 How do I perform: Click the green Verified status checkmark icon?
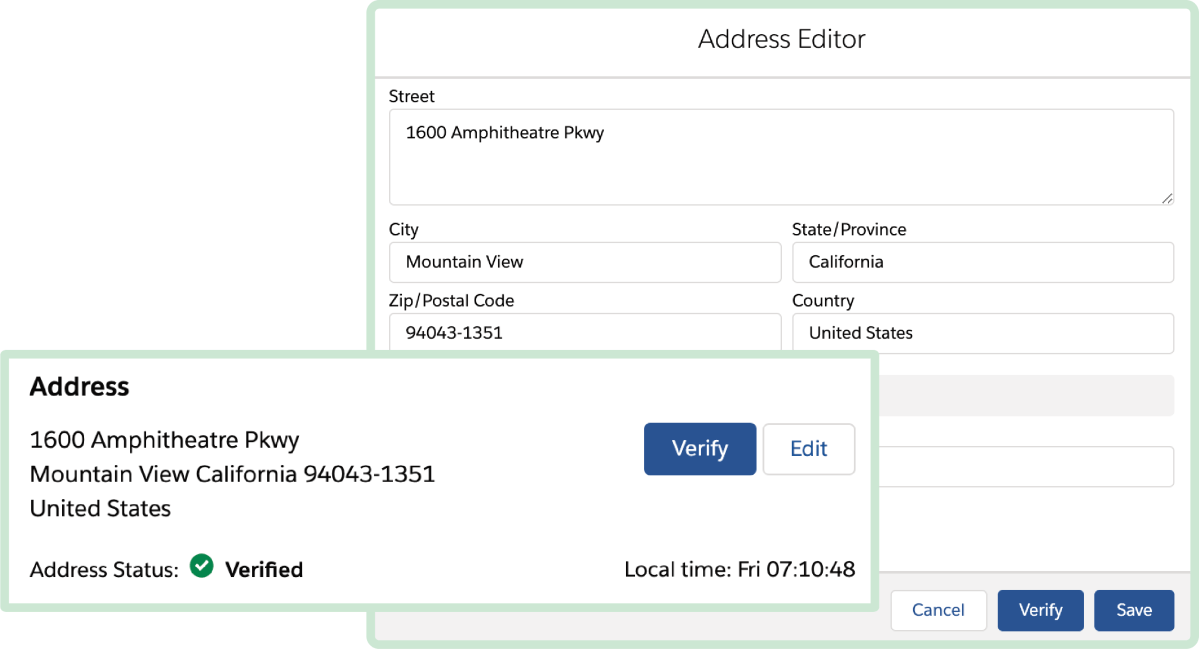pos(201,566)
